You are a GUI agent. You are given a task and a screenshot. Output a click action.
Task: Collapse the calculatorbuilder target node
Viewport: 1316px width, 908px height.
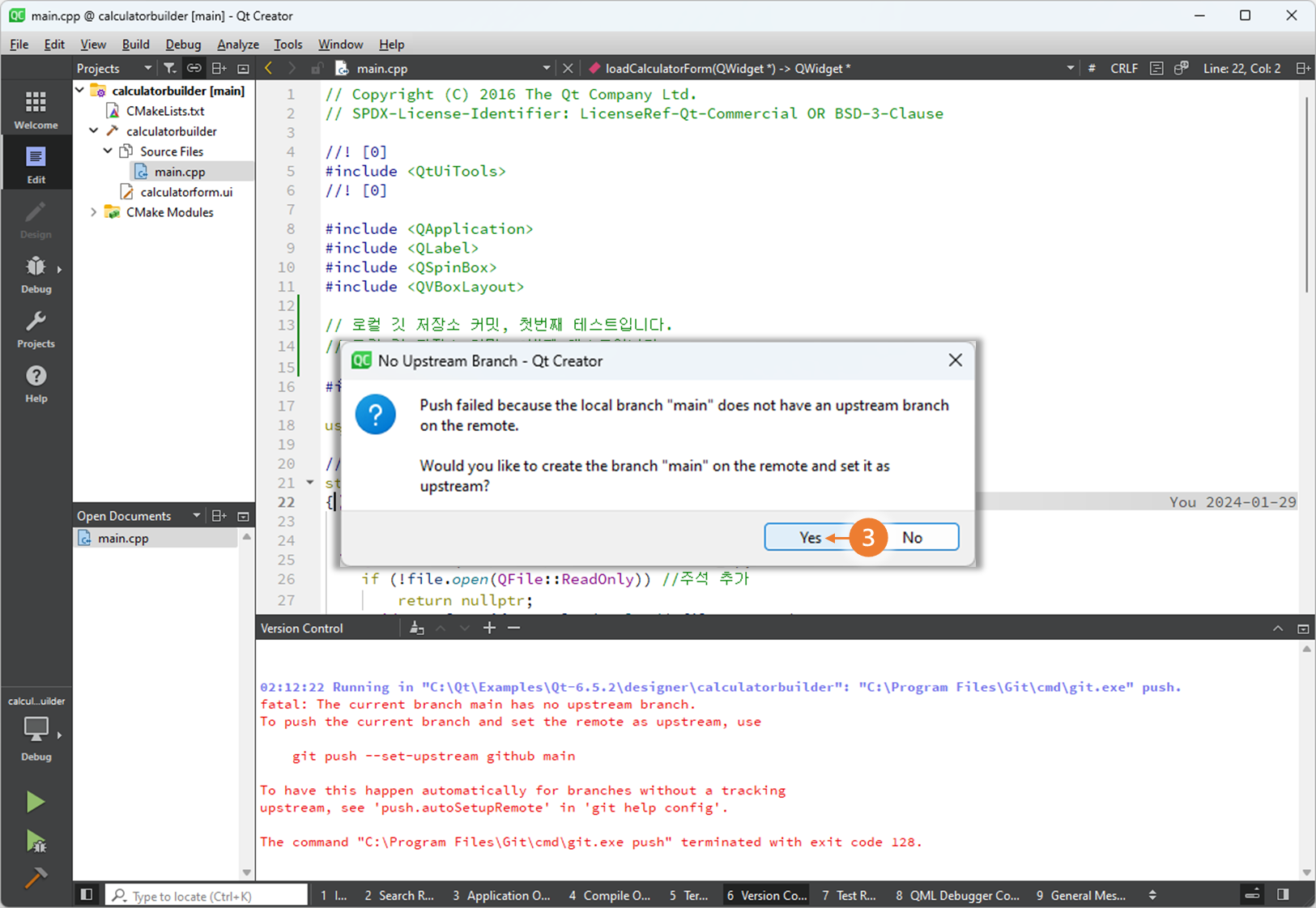94,130
